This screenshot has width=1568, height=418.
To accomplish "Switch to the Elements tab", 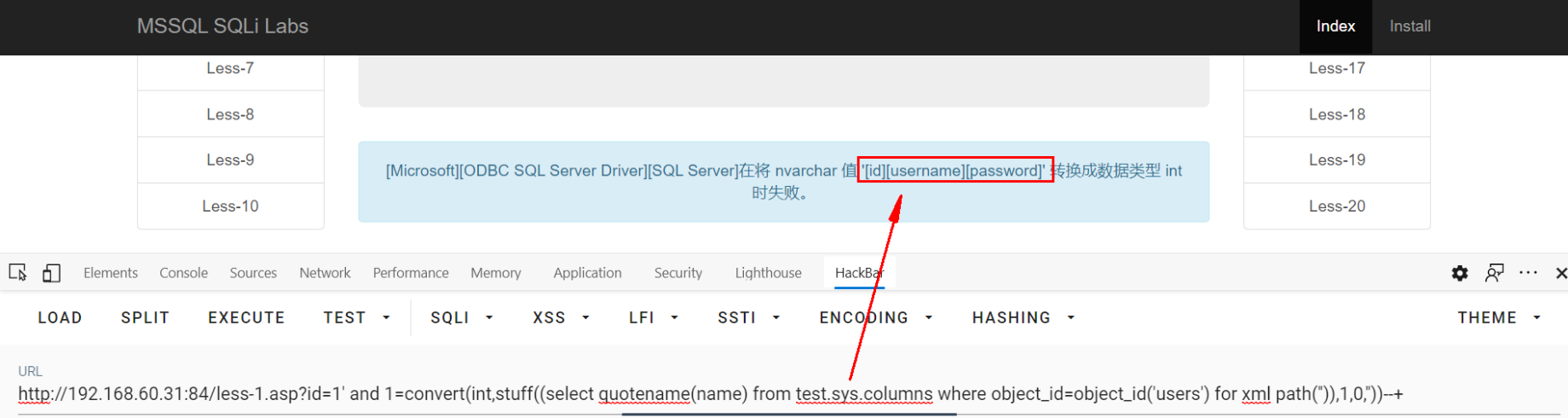I will coord(111,273).
